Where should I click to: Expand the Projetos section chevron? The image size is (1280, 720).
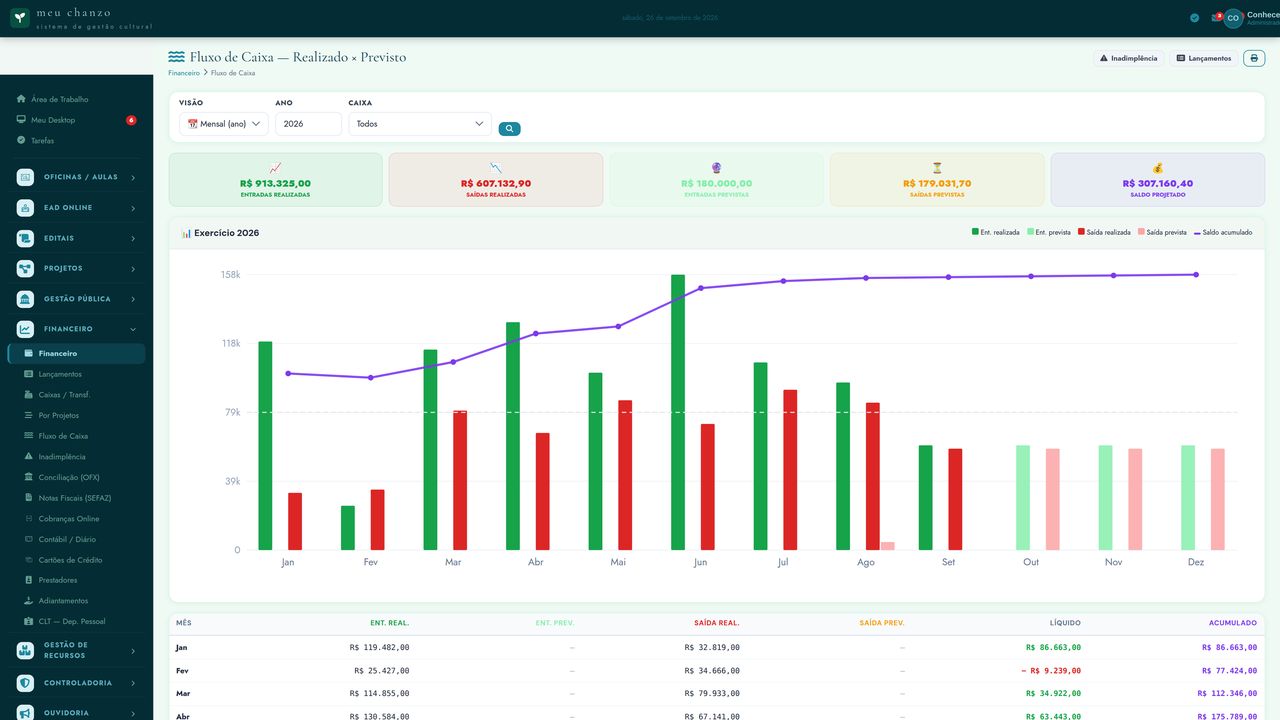[133, 269]
